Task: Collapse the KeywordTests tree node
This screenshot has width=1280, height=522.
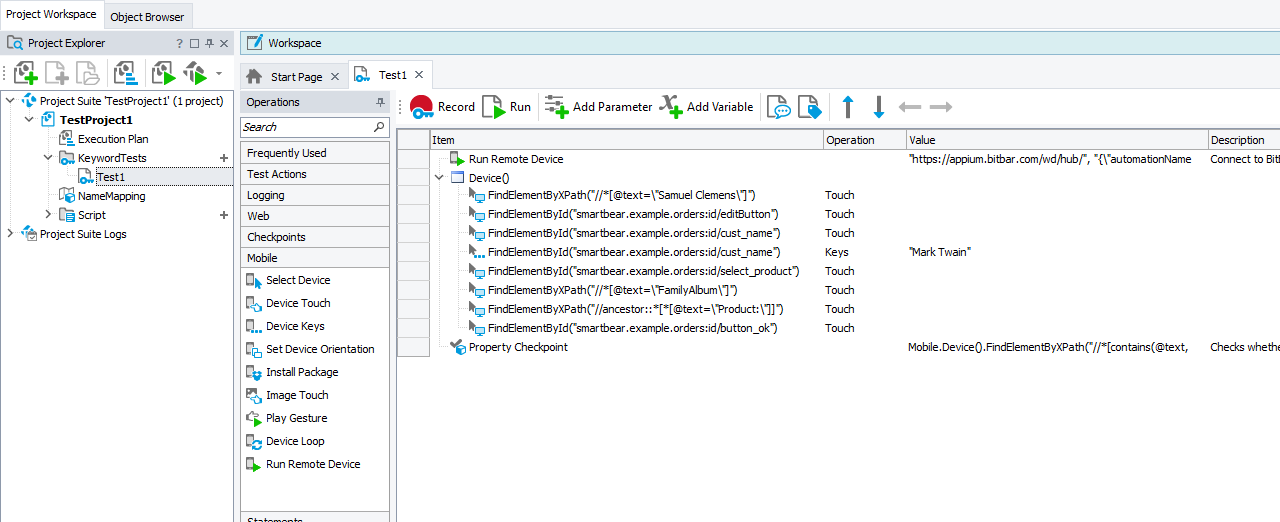Action: pyautogui.click(x=48, y=158)
